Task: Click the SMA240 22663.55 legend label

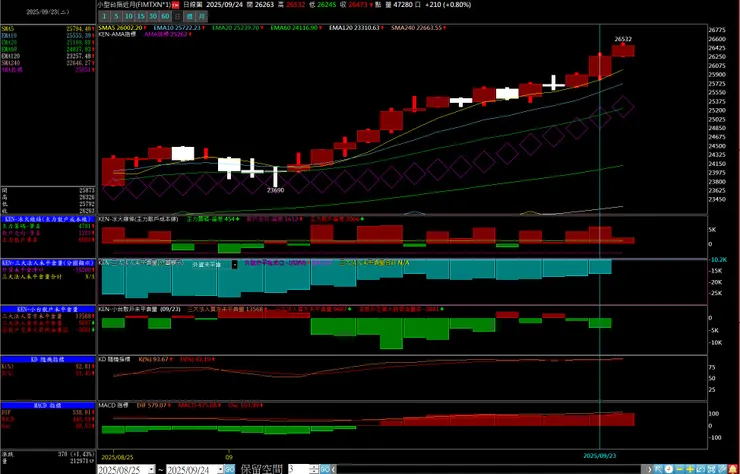Action: [416, 28]
